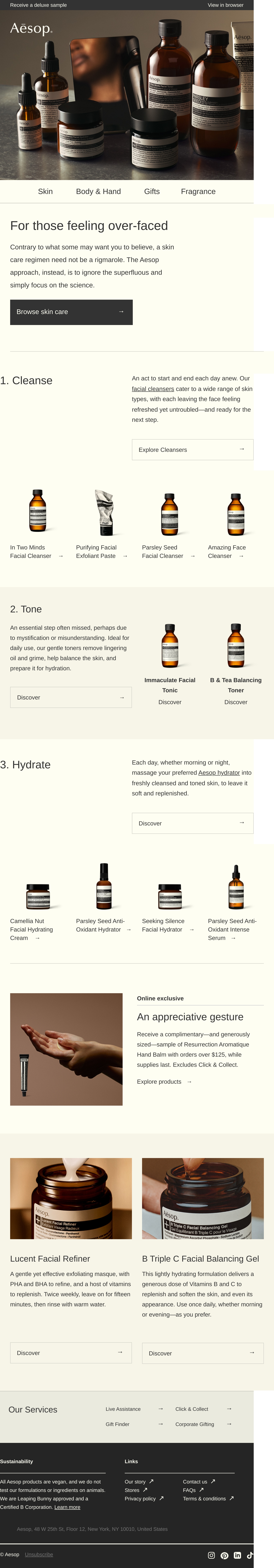Click the Purifying Facial Exfoliant Paste link text

tap(96, 552)
